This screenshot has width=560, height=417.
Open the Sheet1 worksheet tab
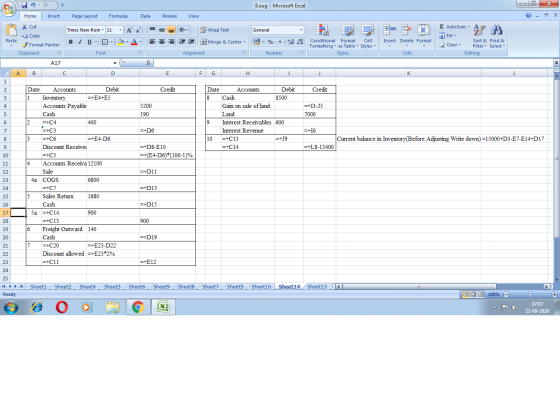pyautogui.click(x=38, y=287)
